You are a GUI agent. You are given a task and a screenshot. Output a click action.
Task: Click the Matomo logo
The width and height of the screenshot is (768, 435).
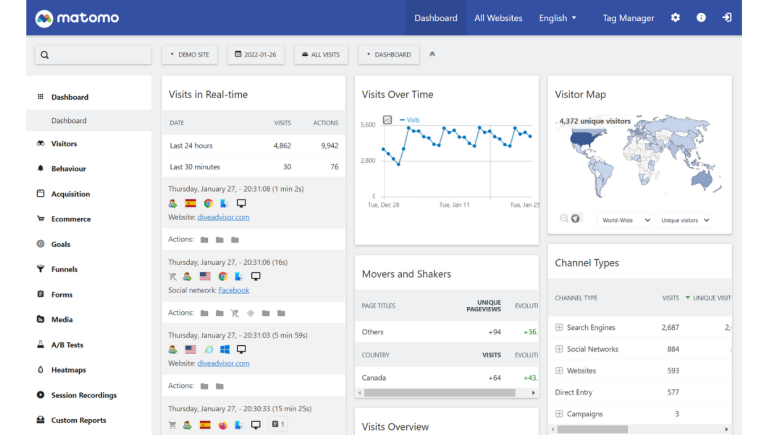click(x=77, y=18)
